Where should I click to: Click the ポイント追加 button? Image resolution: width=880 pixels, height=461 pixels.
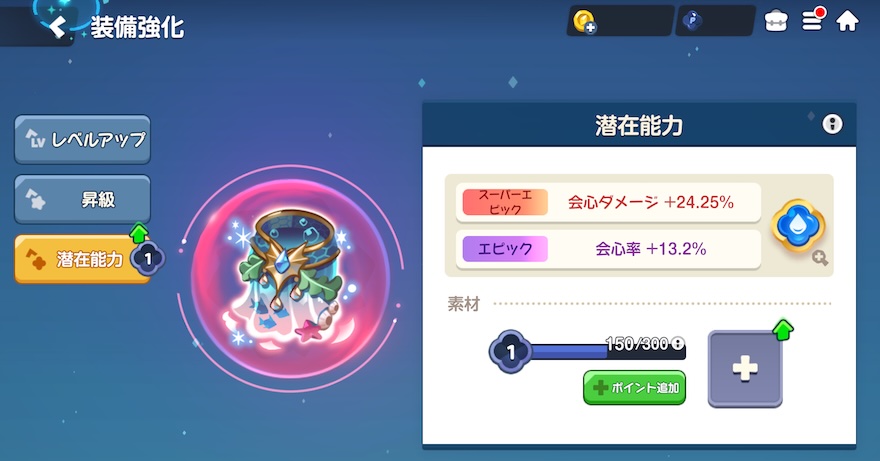(635, 387)
